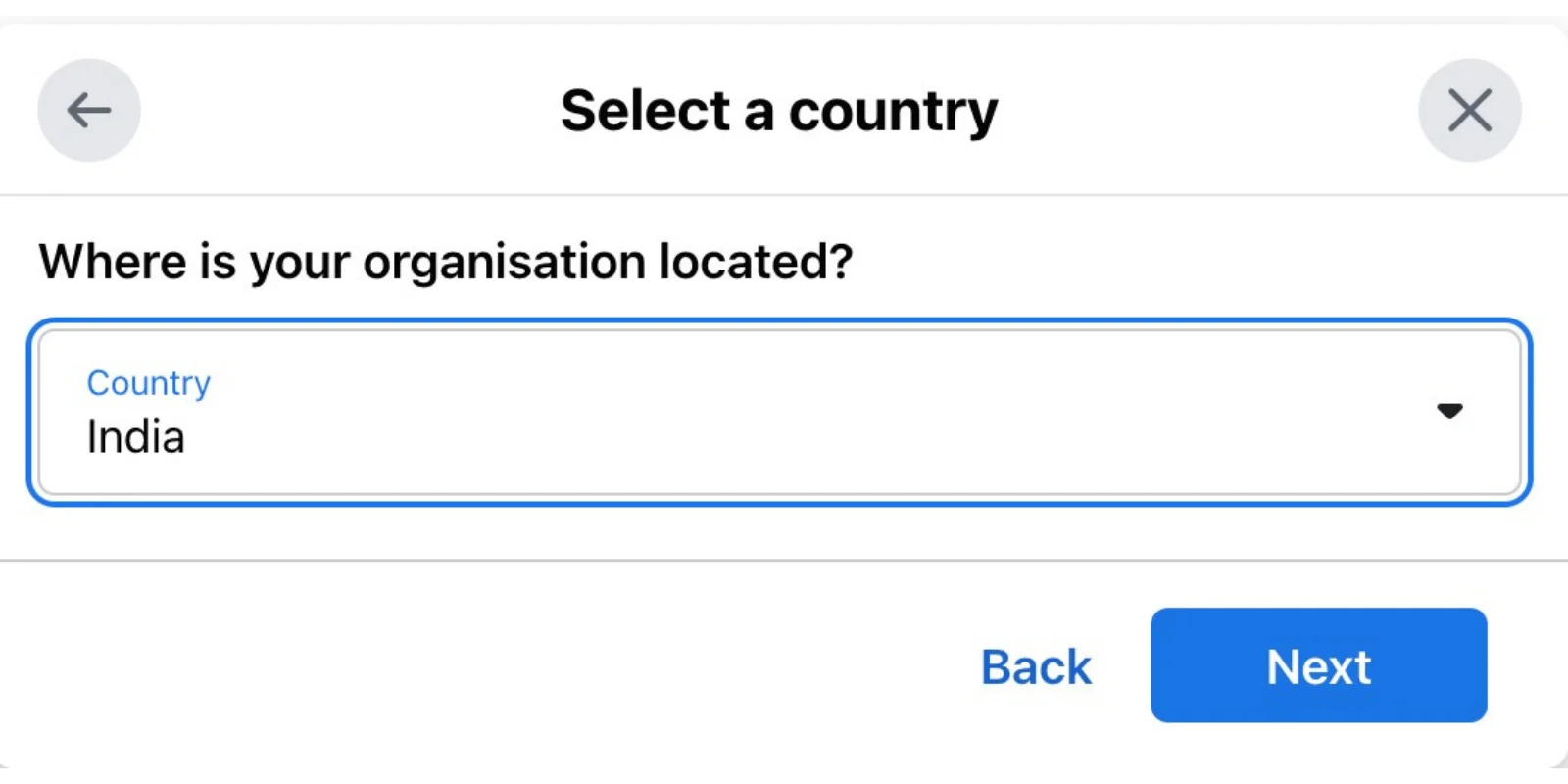Click the Back text link
This screenshot has height=784, width=1568.
1036,667
